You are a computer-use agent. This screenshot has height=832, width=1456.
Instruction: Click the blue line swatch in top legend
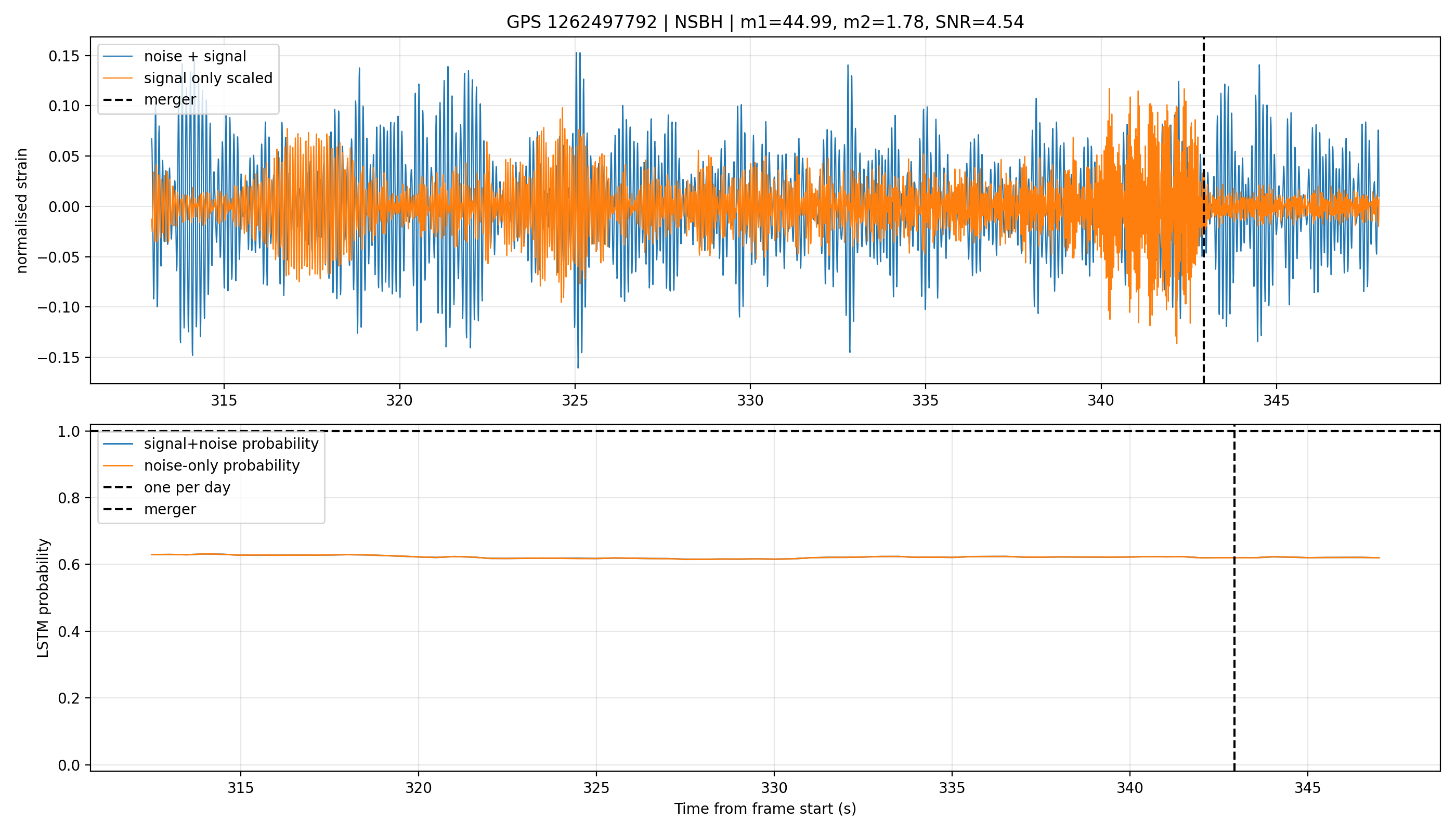click(118, 57)
